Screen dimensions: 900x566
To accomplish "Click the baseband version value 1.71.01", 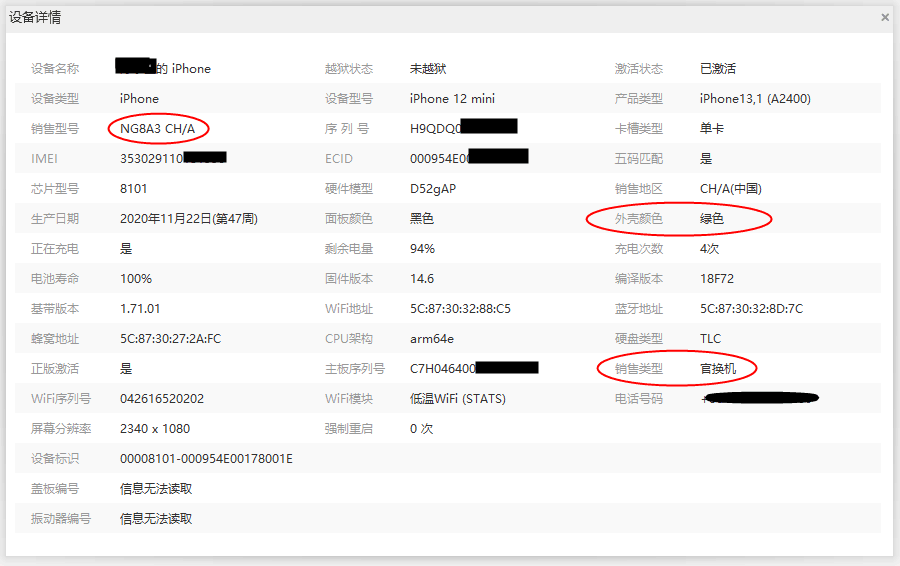I will [x=140, y=309].
